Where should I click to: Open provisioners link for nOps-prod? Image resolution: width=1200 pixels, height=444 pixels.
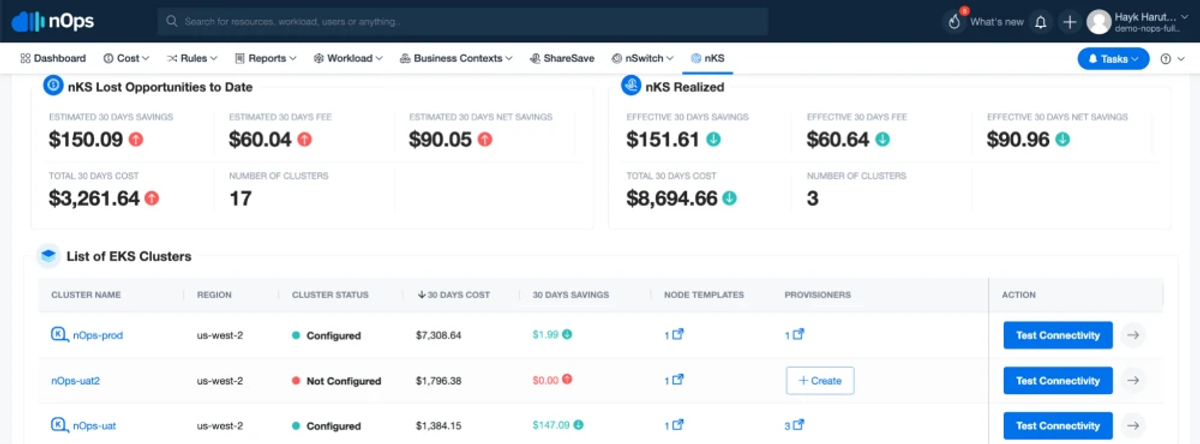tap(794, 335)
